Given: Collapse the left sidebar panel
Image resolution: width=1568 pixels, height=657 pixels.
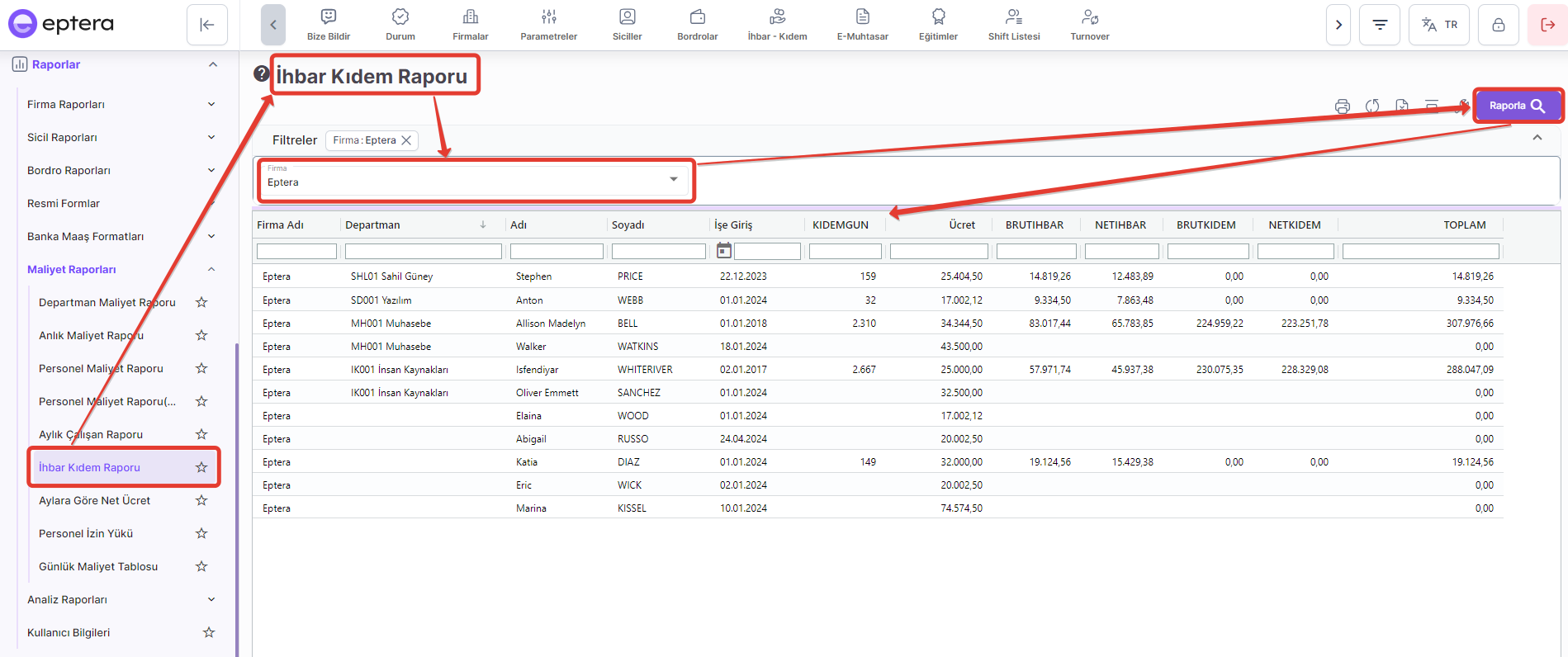Looking at the screenshot, I should 207,25.
